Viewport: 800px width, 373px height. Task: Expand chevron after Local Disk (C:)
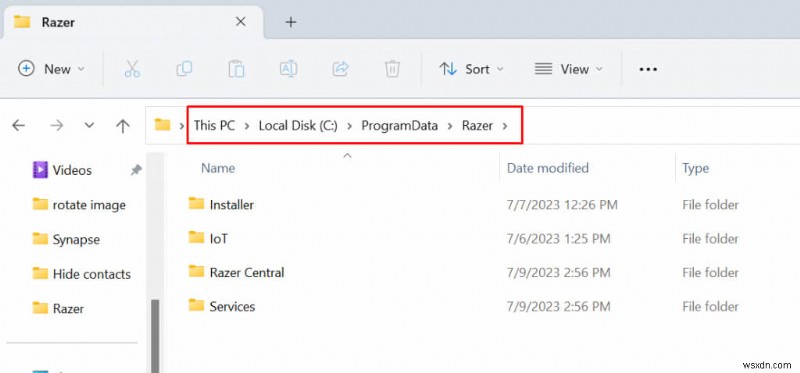[349, 126]
